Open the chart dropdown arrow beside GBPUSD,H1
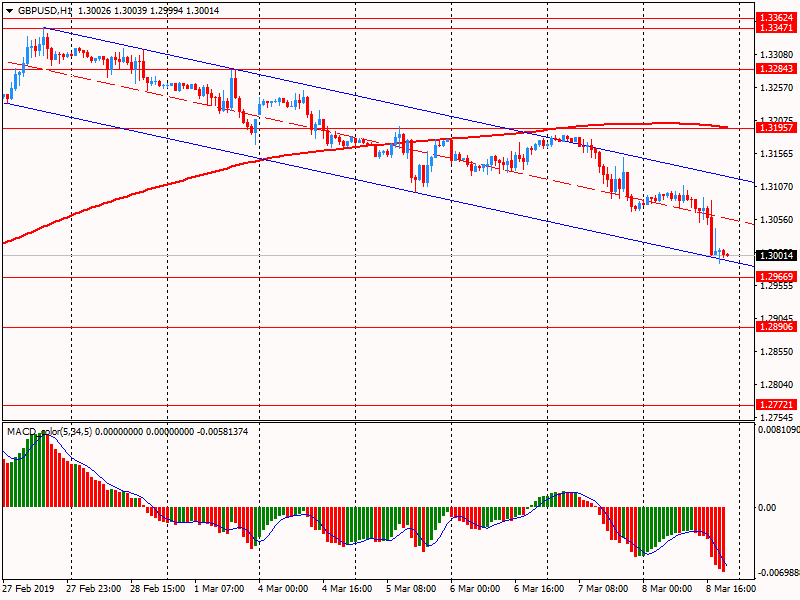800x600 pixels. [x=9, y=11]
